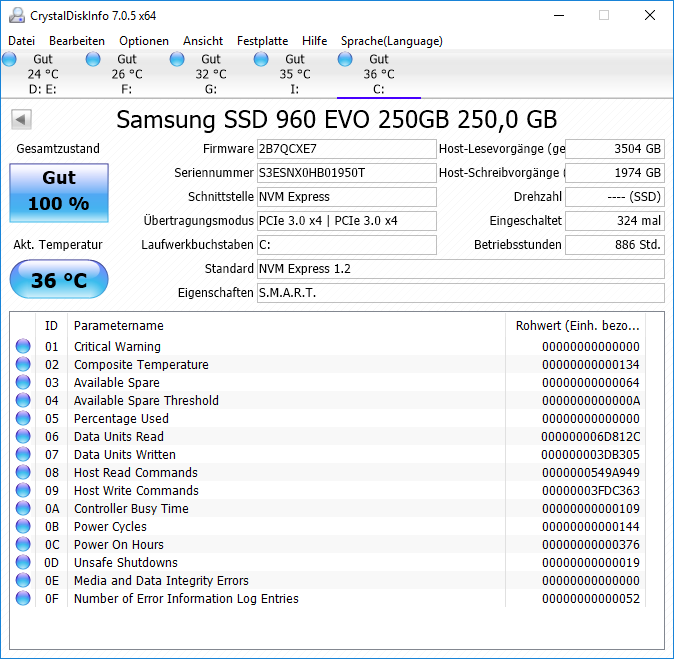The width and height of the screenshot is (674, 659).
Task: Click the blue status orb for drive D: E:
Action: point(9,59)
